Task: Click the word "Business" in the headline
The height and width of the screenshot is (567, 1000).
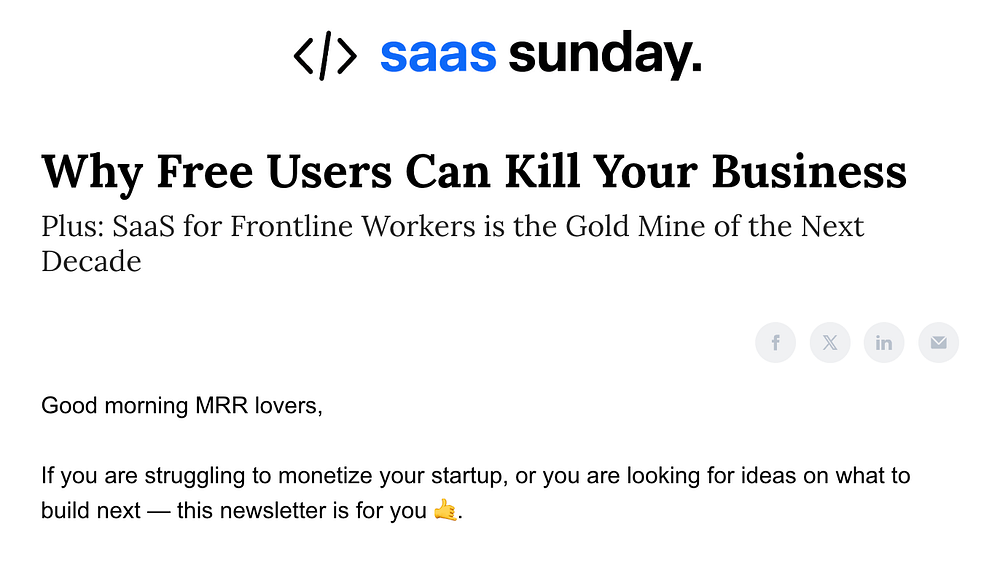Action: pos(809,171)
